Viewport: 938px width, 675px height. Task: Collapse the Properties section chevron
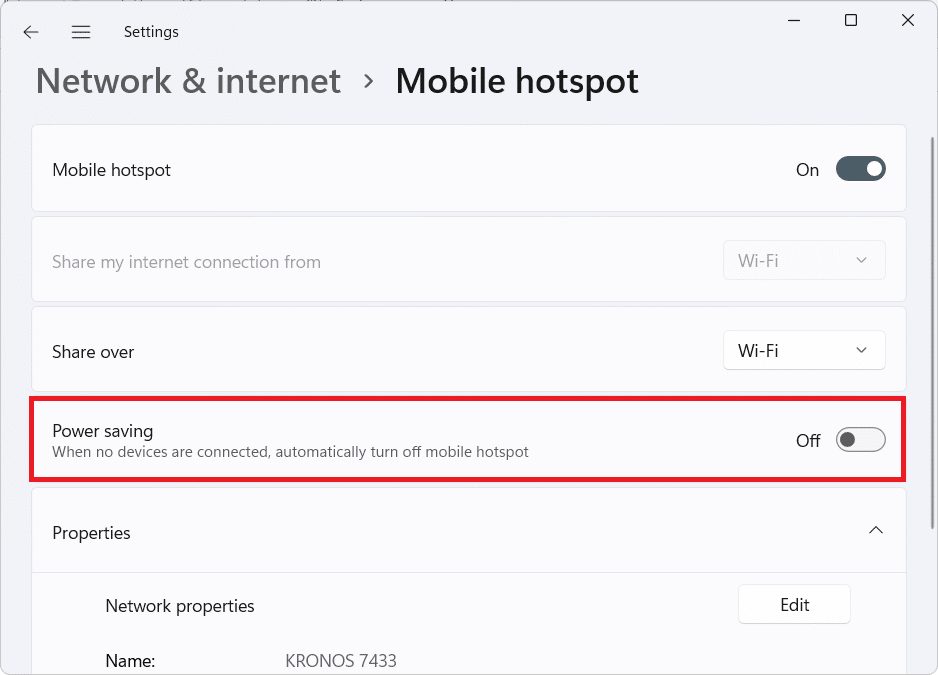point(876,531)
